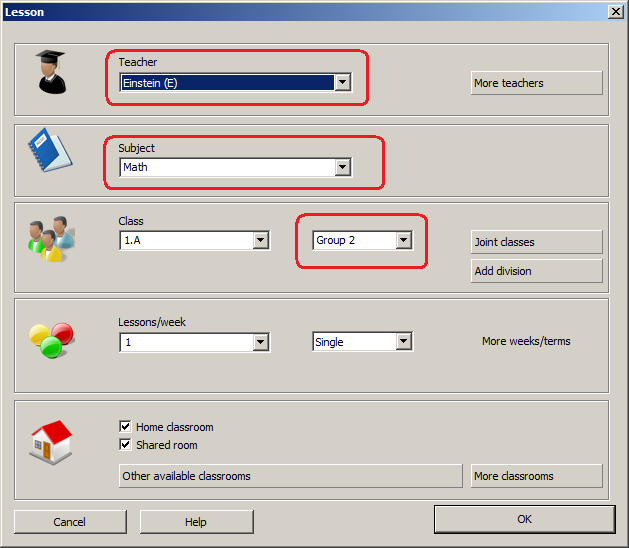Click Other available classrooms button
The width and height of the screenshot is (629, 548).
click(x=290, y=476)
